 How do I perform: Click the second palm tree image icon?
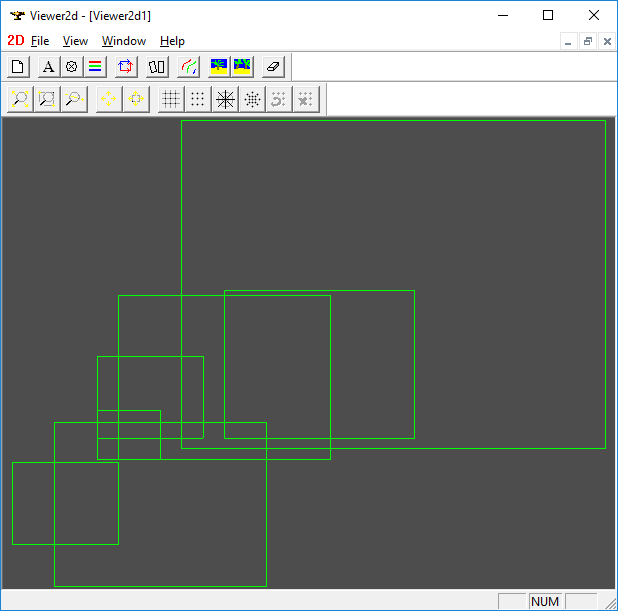tap(242, 67)
